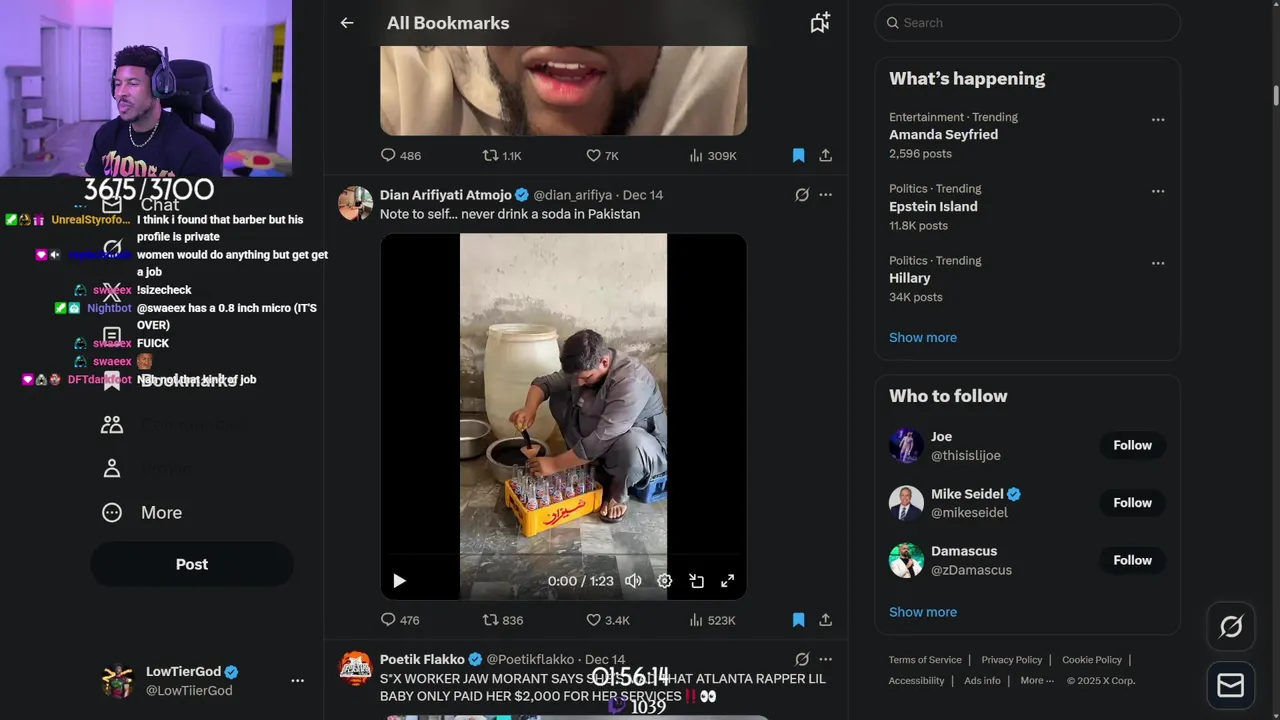
Task: Follow Mike Seidel
Action: (1132, 503)
